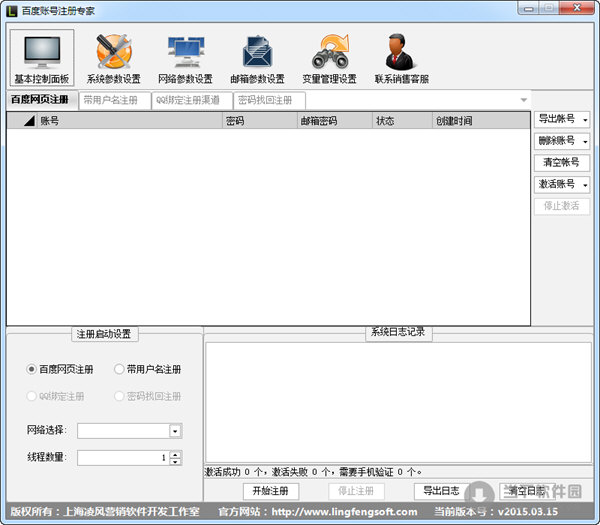Click the 清空账号 button
The image size is (600, 525).
[562, 163]
